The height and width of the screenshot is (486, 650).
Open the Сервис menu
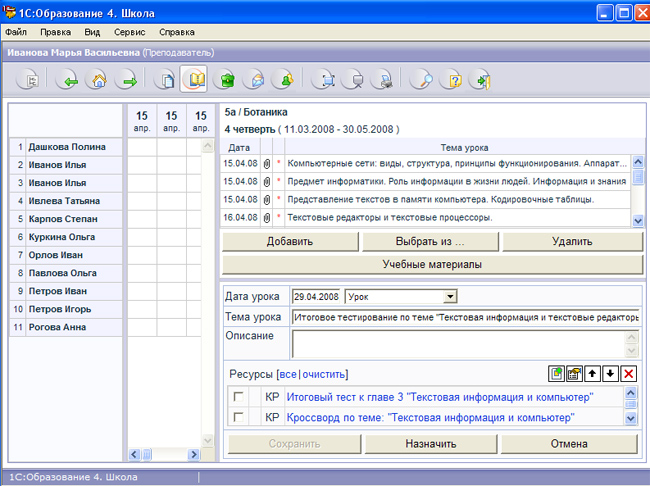pyautogui.click(x=129, y=32)
